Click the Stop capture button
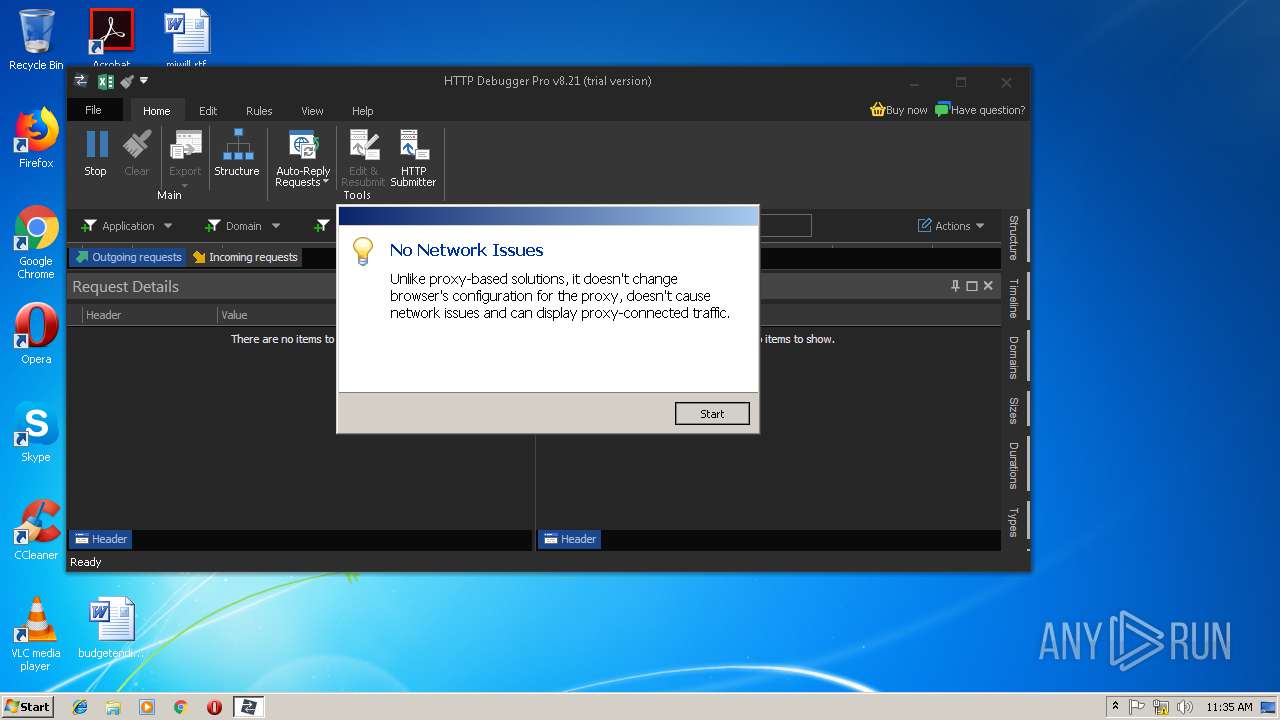Image resolution: width=1280 pixels, height=720 pixels. tap(96, 154)
